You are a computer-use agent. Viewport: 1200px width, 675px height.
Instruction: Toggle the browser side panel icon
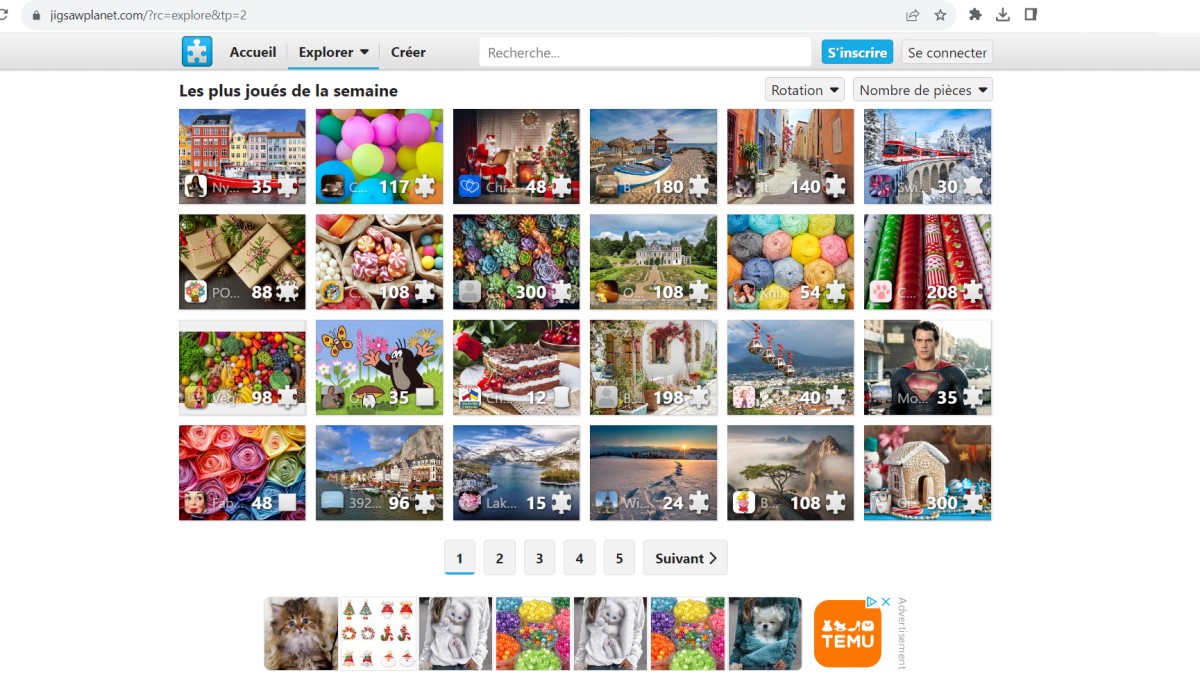[1031, 15]
